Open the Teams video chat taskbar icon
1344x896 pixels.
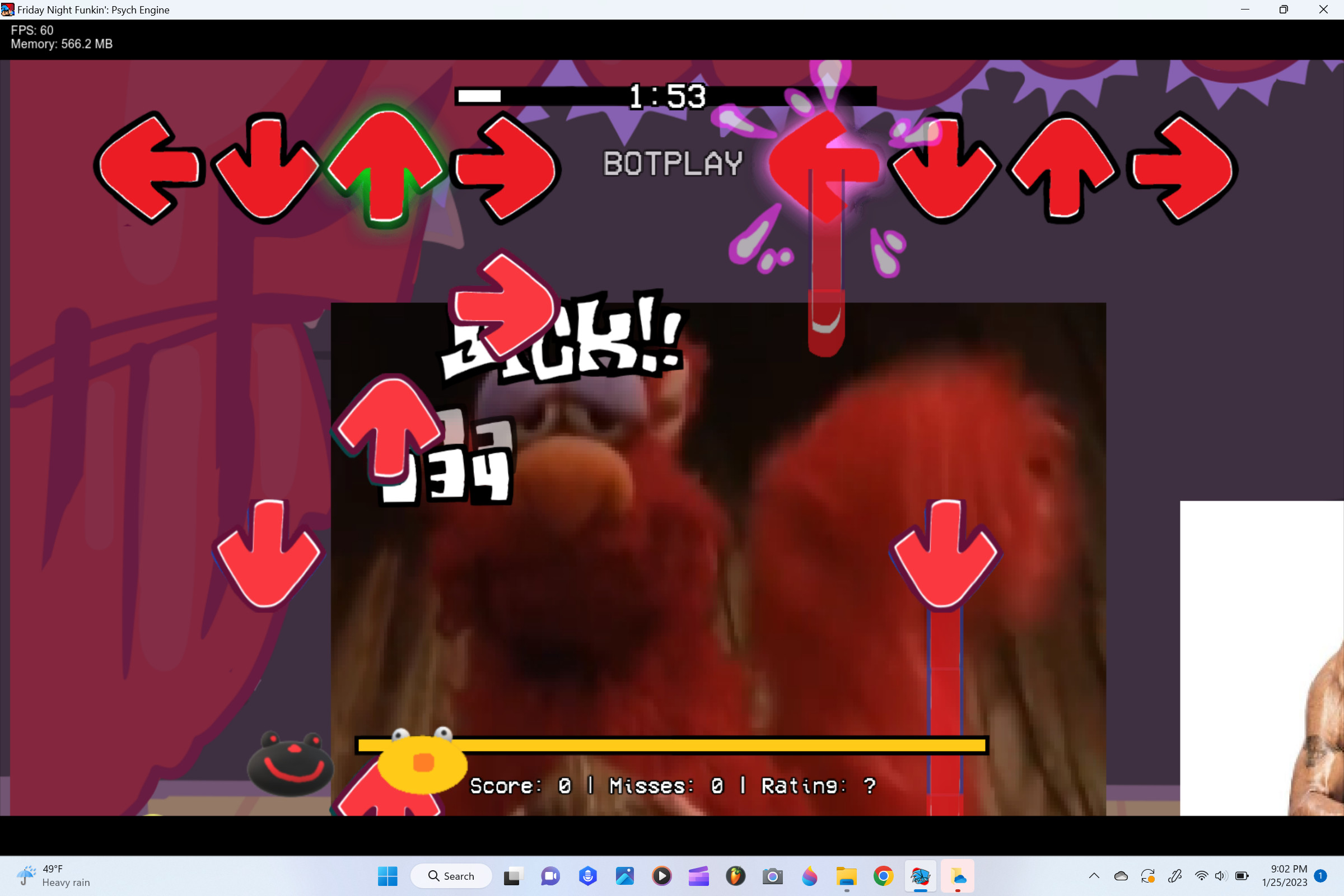tap(550, 876)
